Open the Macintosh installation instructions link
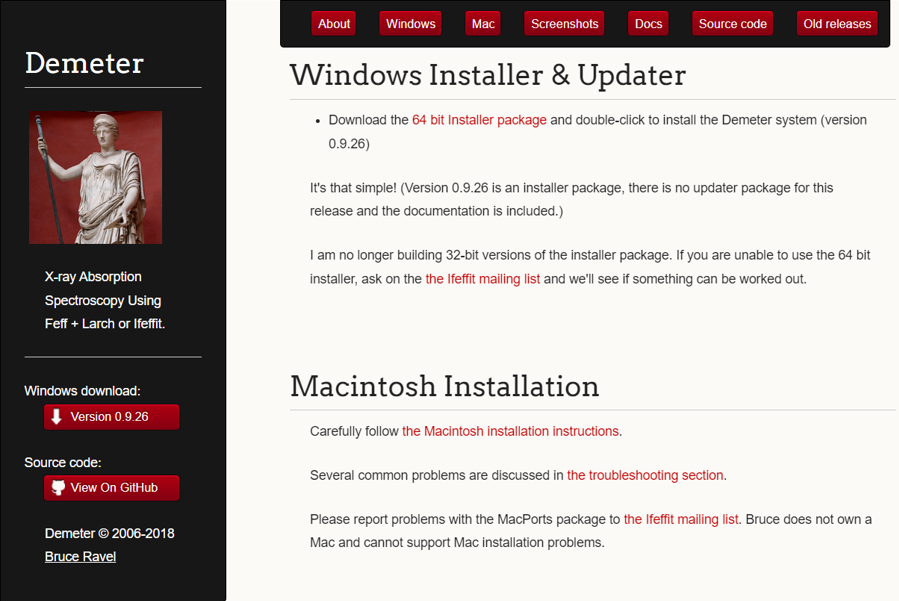 510,431
